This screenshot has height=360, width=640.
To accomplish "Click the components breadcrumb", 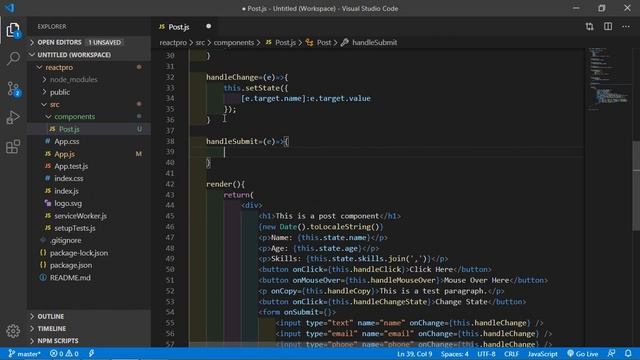I will coord(234,42).
